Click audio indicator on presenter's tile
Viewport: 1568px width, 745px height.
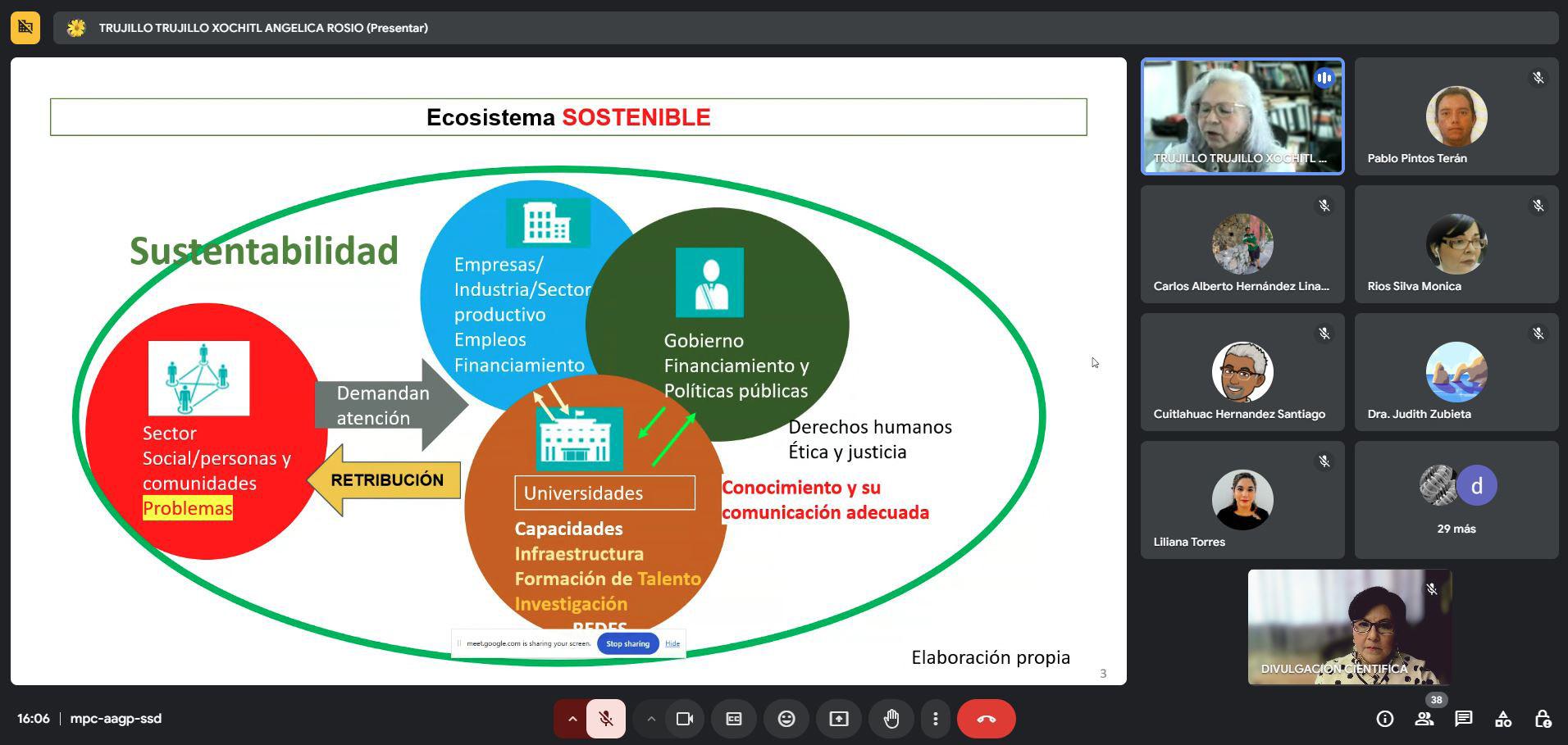coord(1324,78)
